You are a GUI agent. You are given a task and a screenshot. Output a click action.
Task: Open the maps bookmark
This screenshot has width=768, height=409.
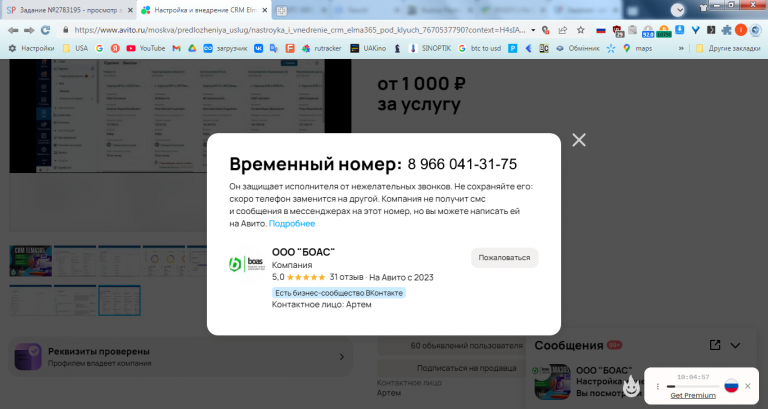coord(637,48)
